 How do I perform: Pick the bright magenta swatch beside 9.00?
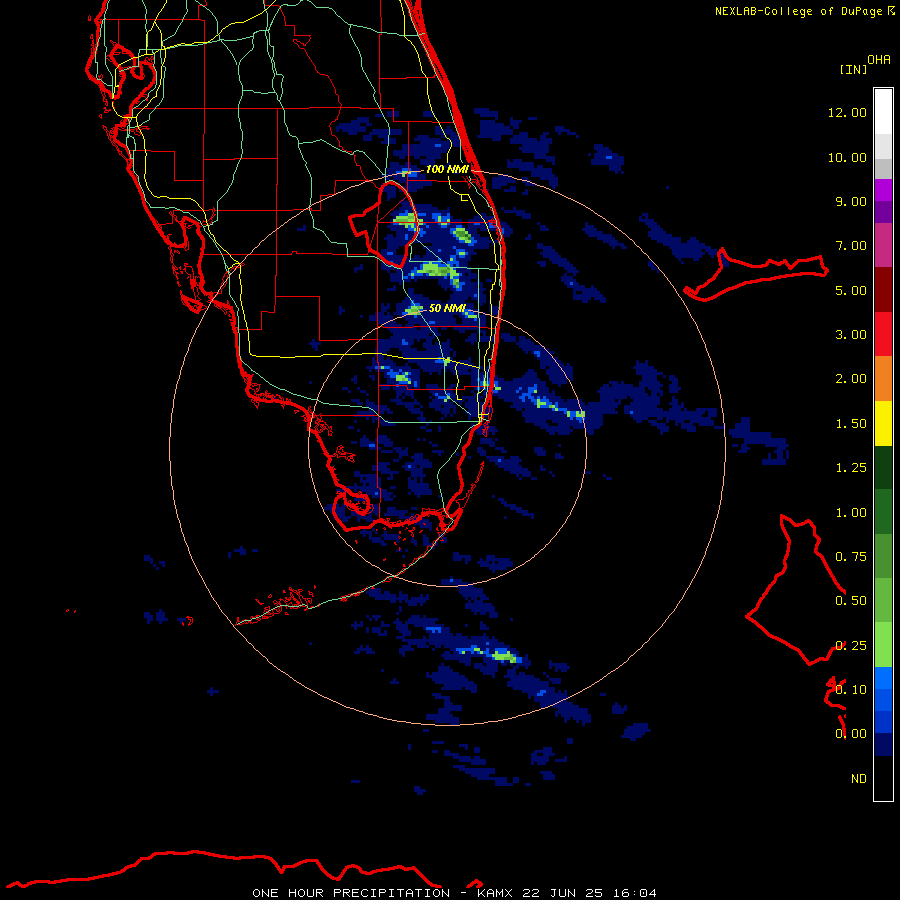883,190
